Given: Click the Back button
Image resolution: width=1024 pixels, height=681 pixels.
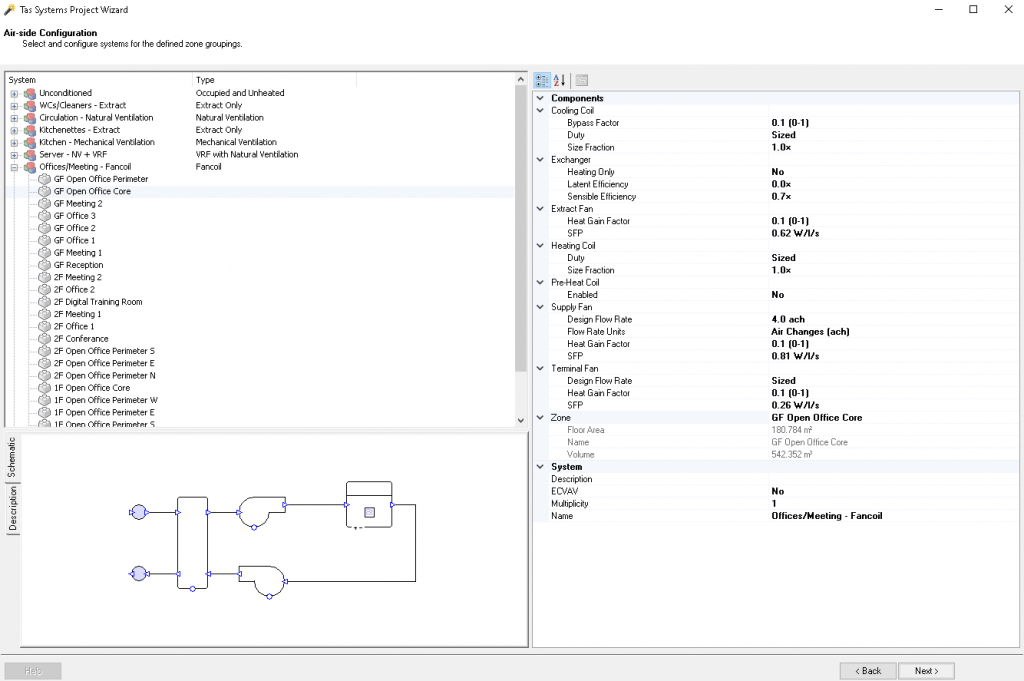Looking at the screenshot, I should click(x=867, y=670).
